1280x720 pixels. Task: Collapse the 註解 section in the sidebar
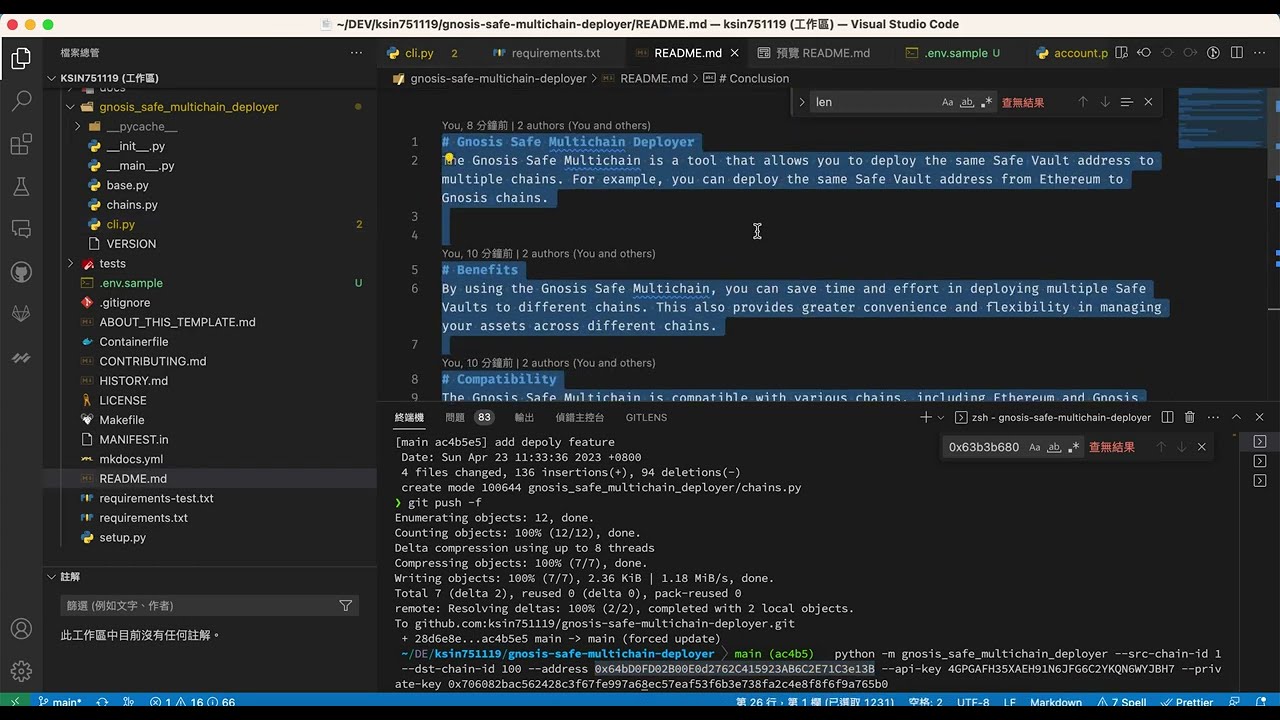pyautogui.click(x=52, y=577)
